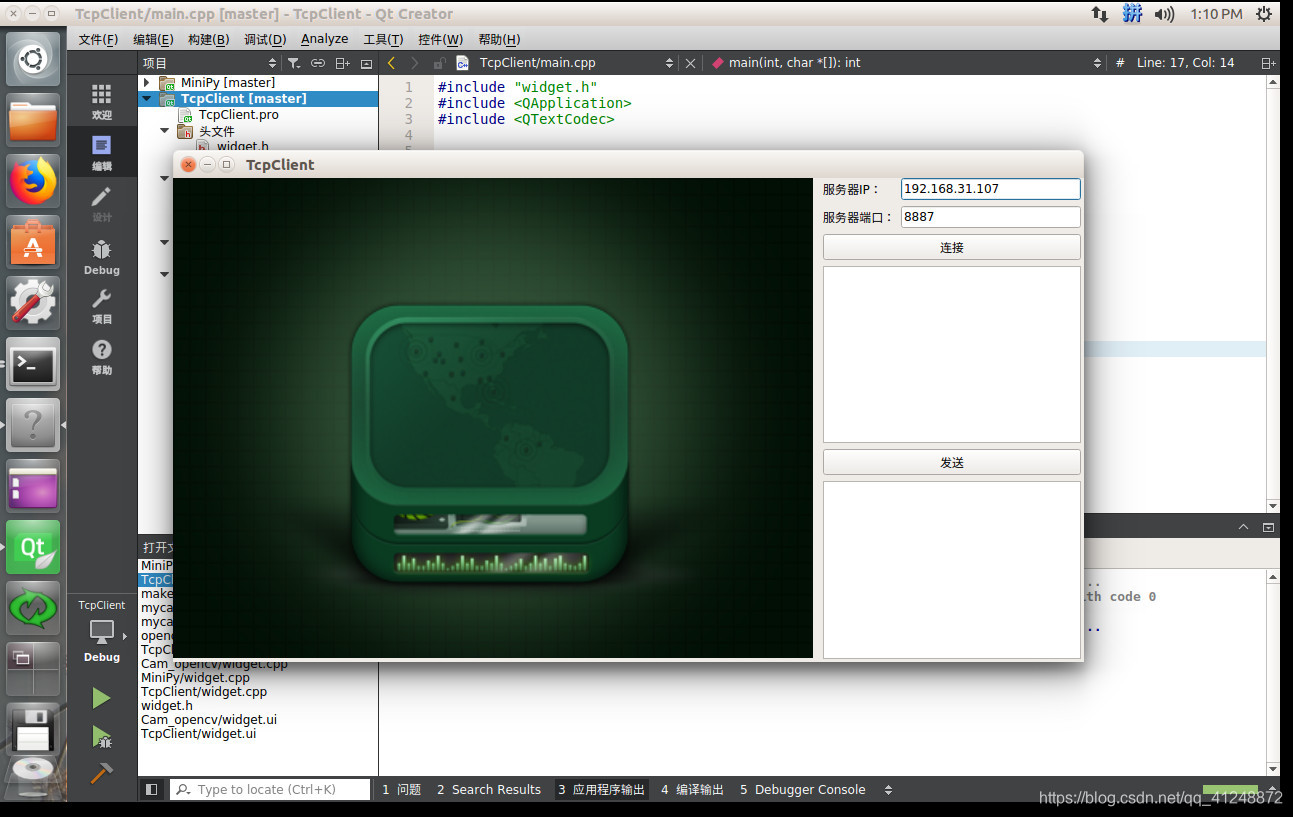
Task: Switch to the 1 问题 issues pane
Action: (402, 790)
